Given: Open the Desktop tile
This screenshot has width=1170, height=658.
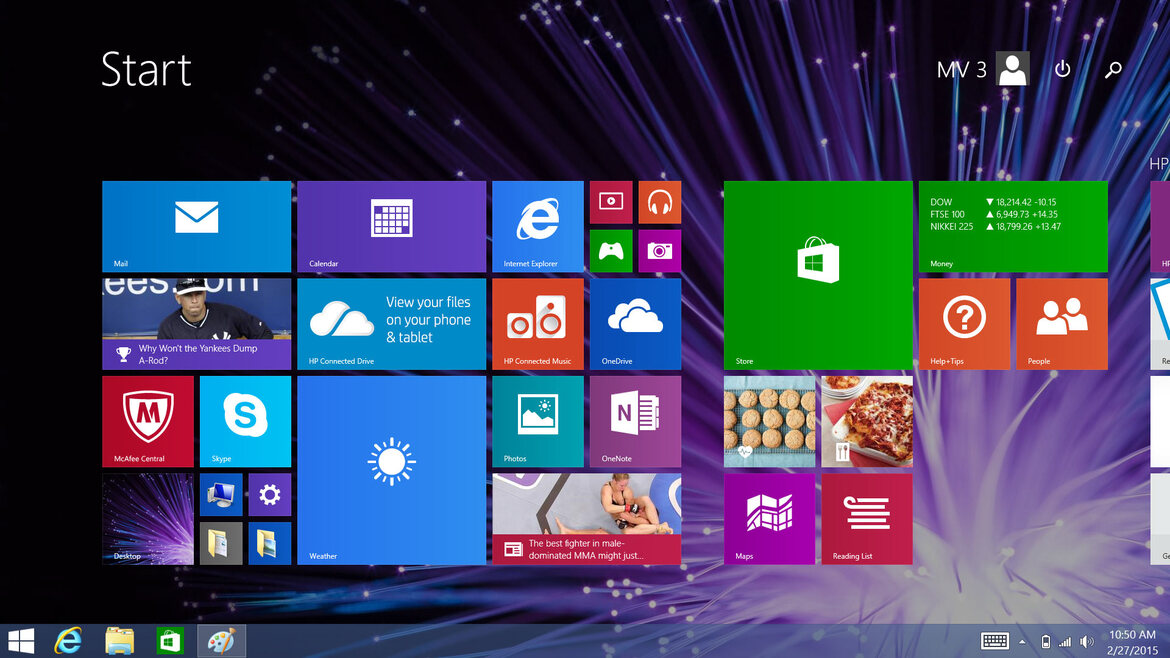Looking at the screenshot, I should pyautogui.click(x=148, y=519).
